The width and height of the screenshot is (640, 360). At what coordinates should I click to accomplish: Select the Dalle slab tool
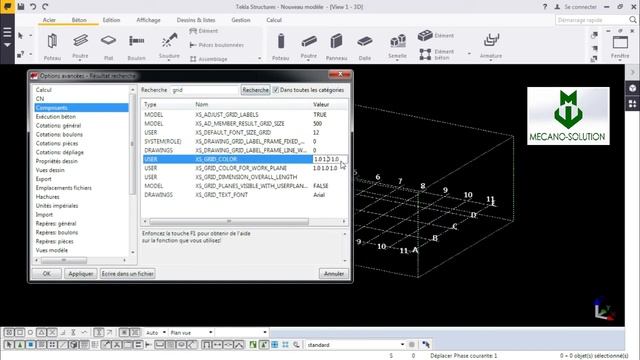tap(365, 47)
